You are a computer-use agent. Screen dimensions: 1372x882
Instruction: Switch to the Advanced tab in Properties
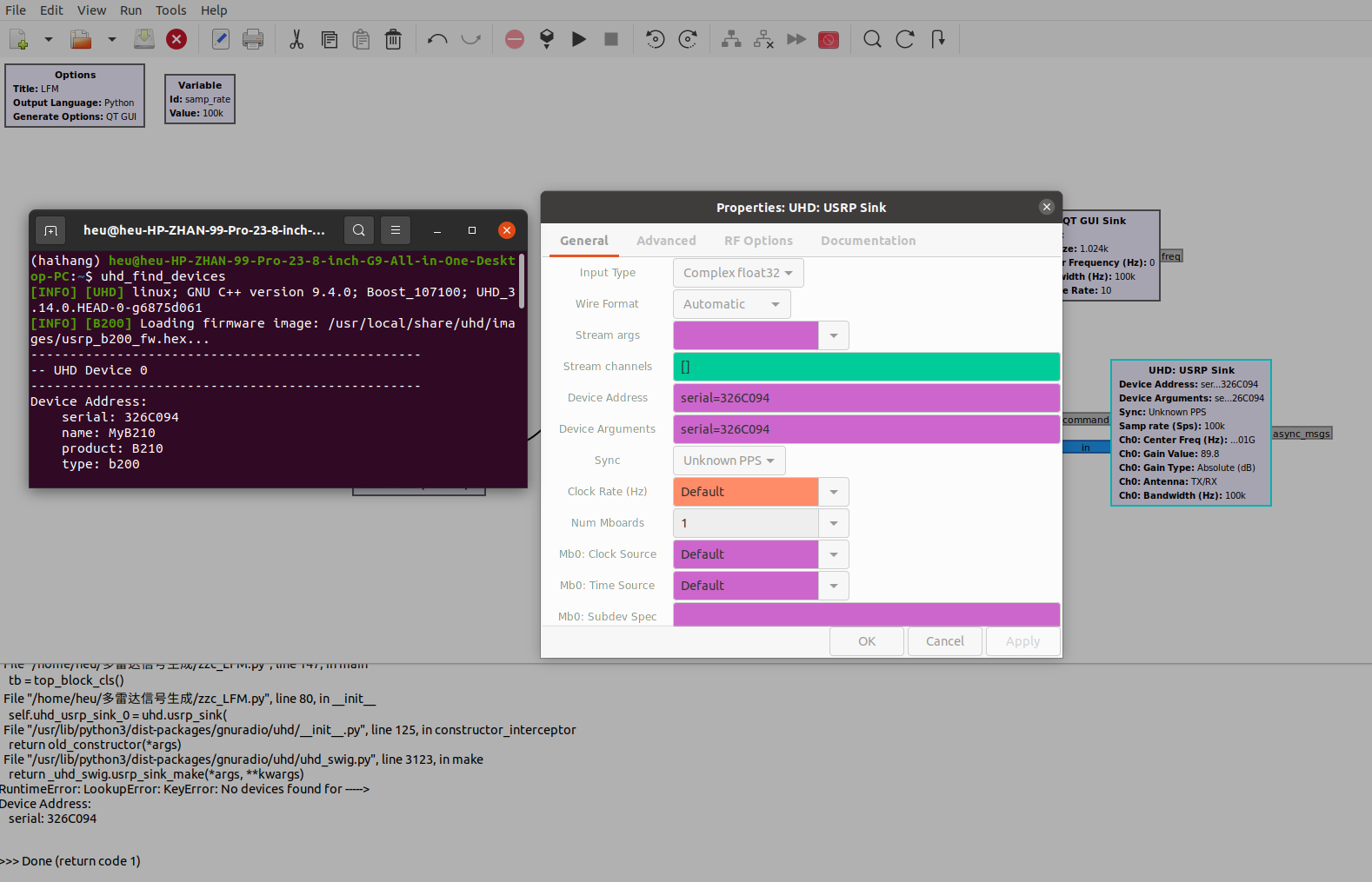pos(666,241)
